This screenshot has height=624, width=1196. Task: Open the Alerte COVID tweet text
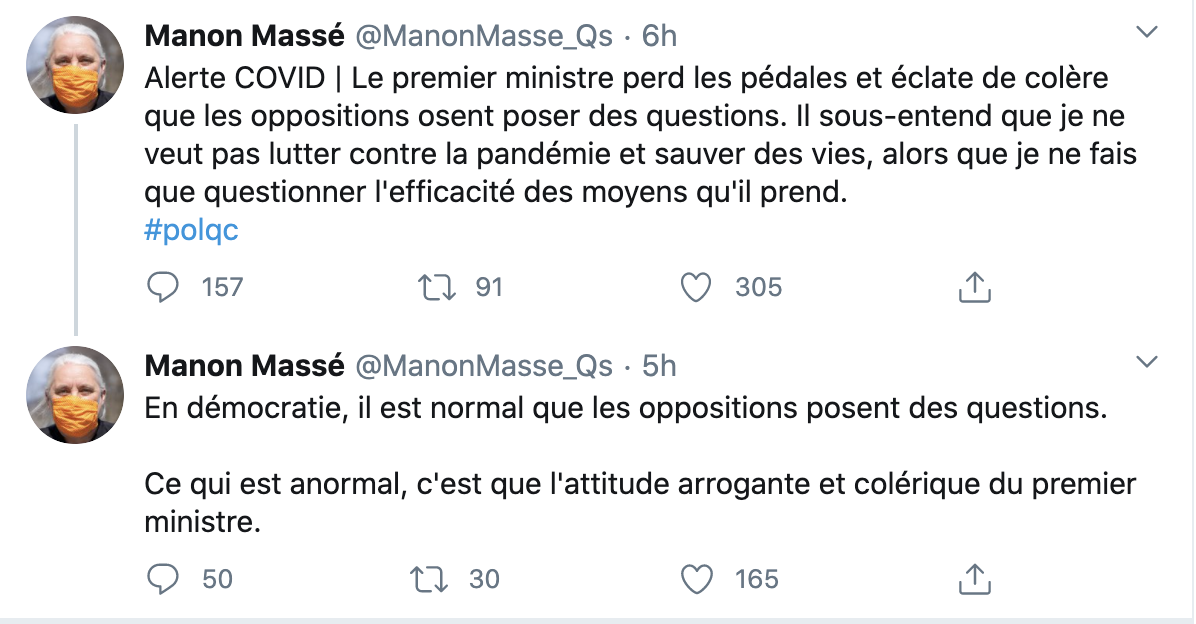pos(641,135)
